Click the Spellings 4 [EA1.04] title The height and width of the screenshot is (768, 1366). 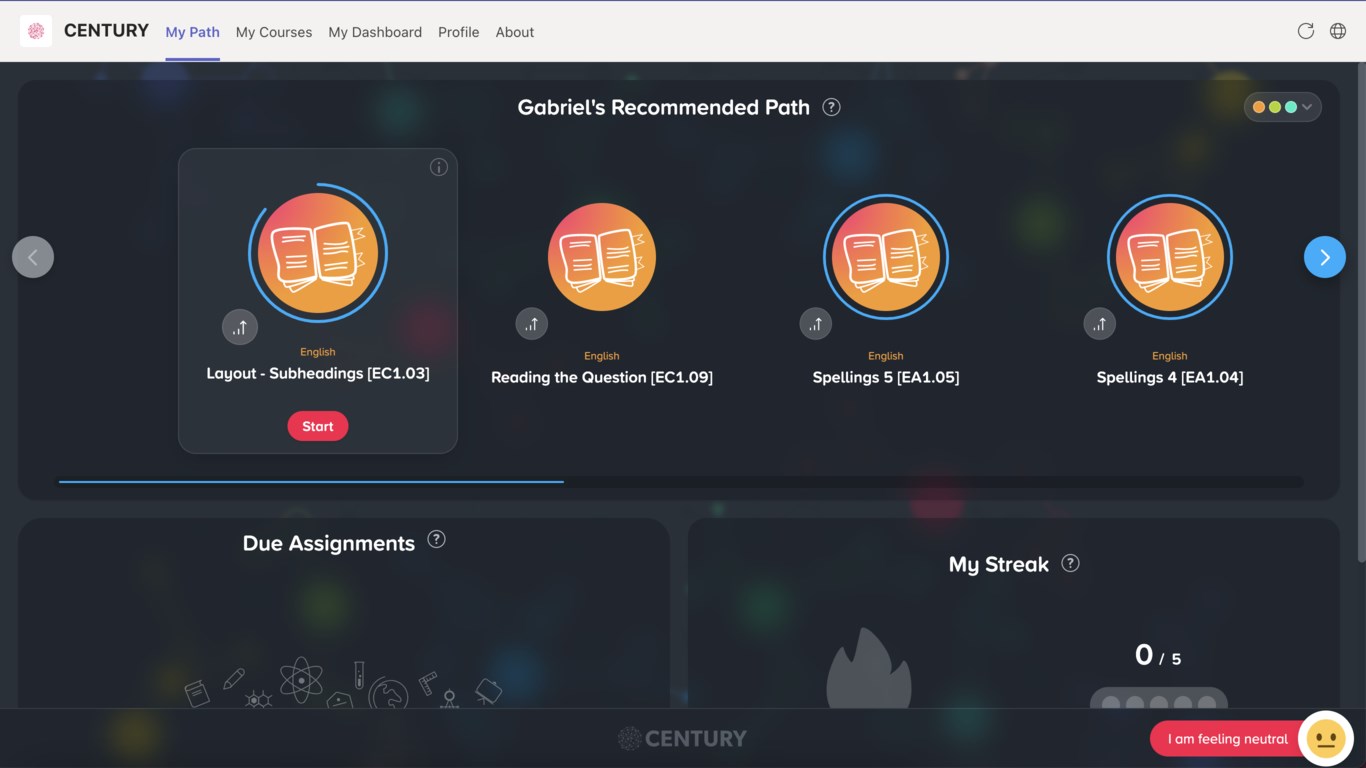[x=1170, y=377]
